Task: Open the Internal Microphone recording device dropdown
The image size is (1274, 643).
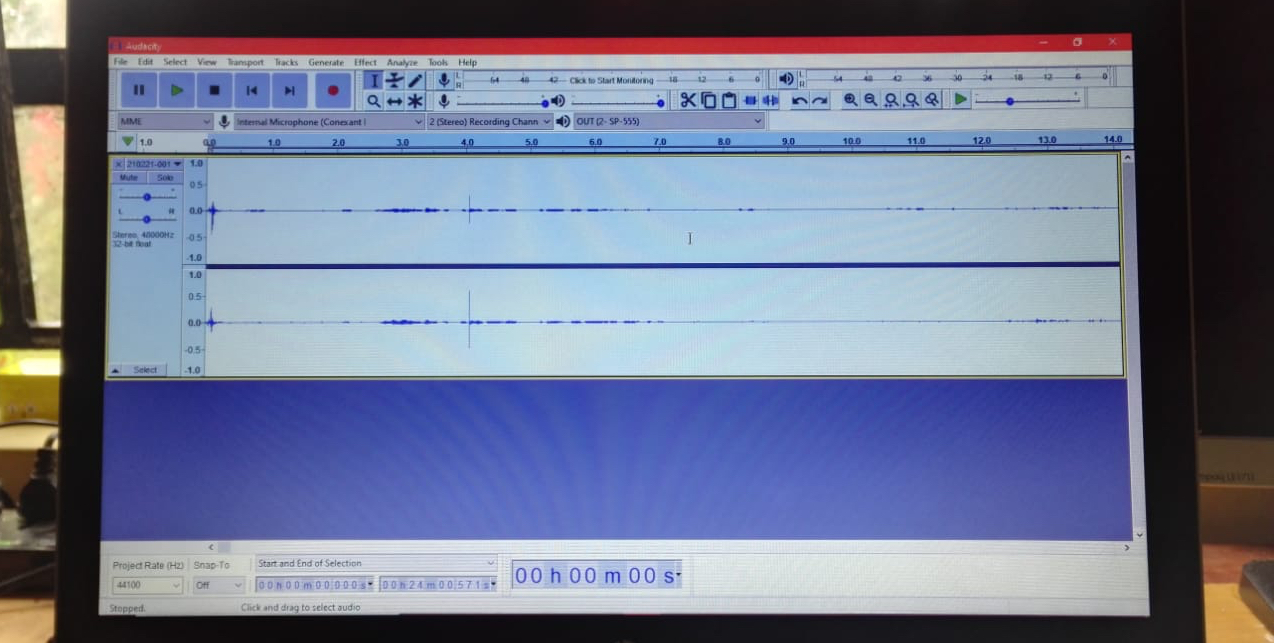Action: point(330,121)
